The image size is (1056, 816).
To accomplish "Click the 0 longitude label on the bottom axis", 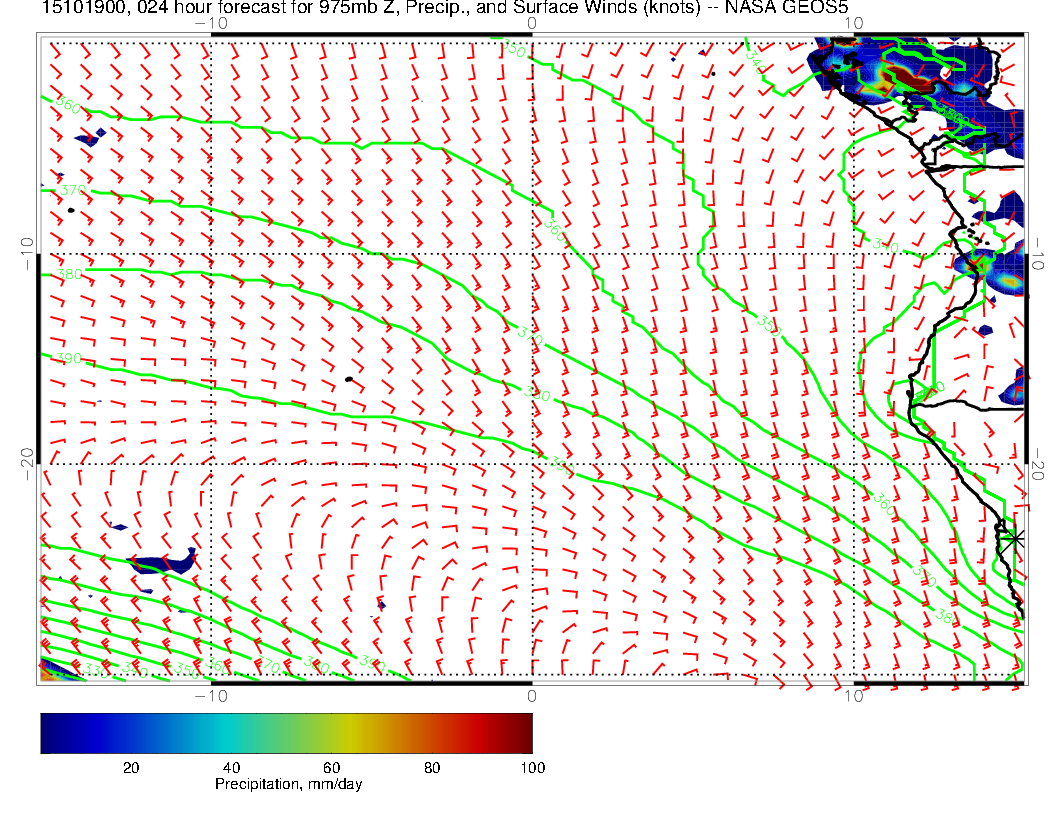I will coord(532,696).
